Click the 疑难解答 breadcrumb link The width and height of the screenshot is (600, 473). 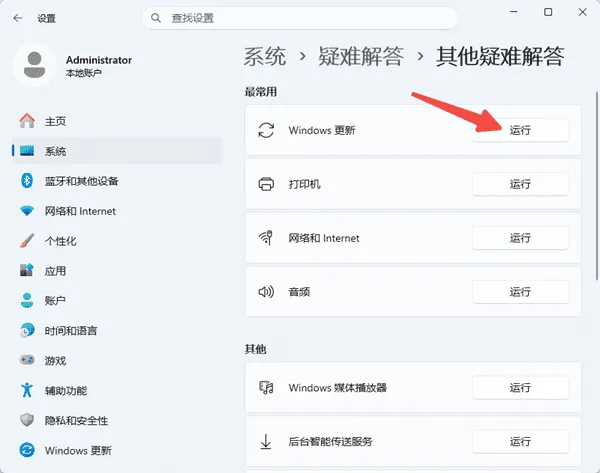pyautogui.click(x=361, y=56)
